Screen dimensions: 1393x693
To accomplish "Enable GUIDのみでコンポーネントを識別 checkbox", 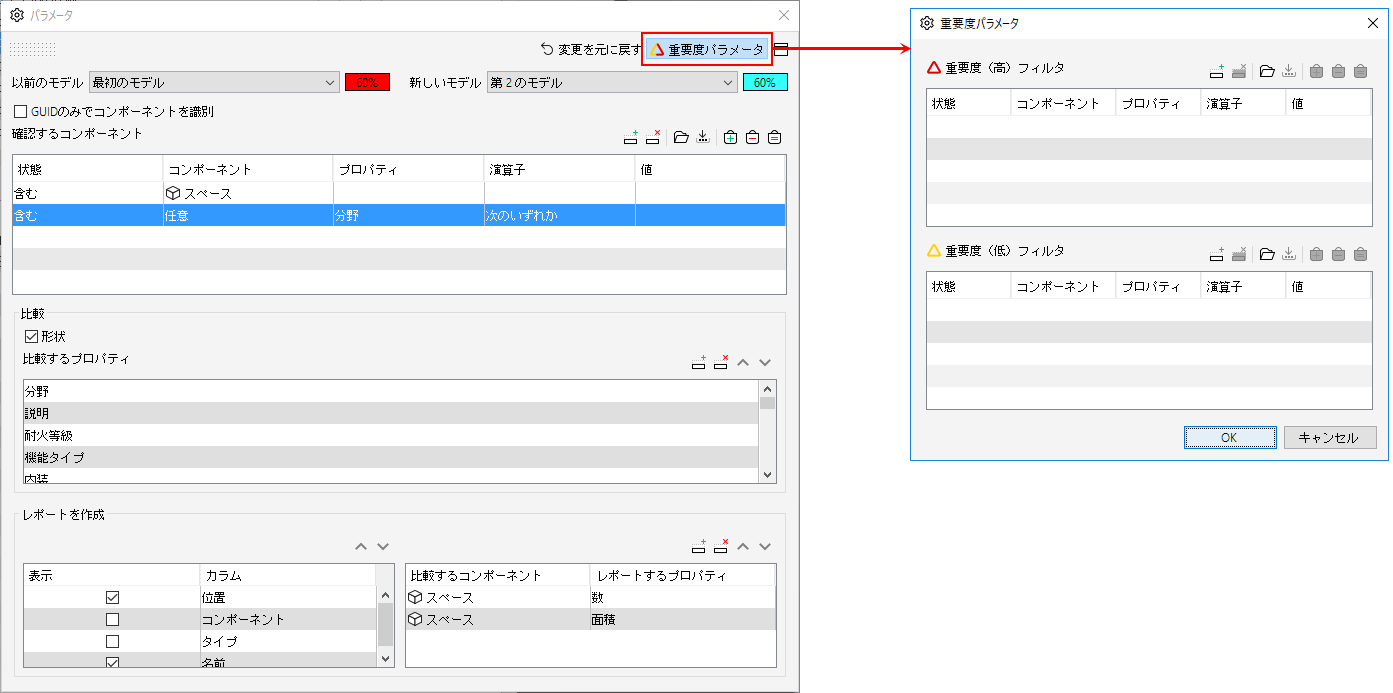I will point(20,111).
